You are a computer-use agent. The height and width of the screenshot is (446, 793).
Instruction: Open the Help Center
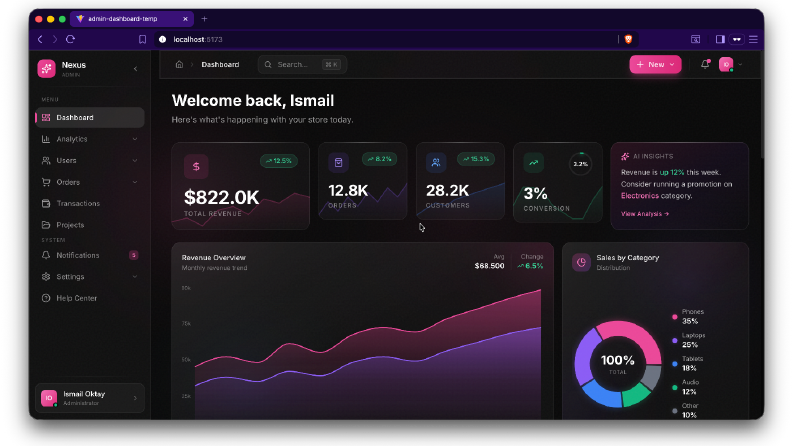coord(90,298)
